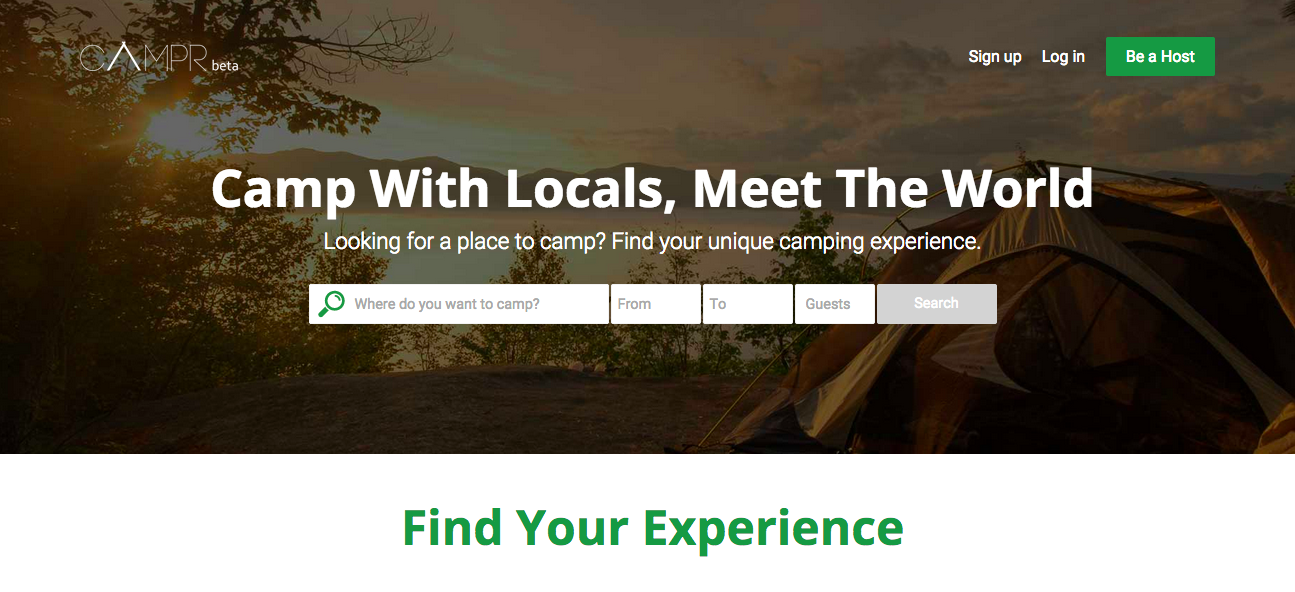Click the 'Find Your Experience' heading
Image resolution: width=1295 pixels, height=592 pixels.
652,527
